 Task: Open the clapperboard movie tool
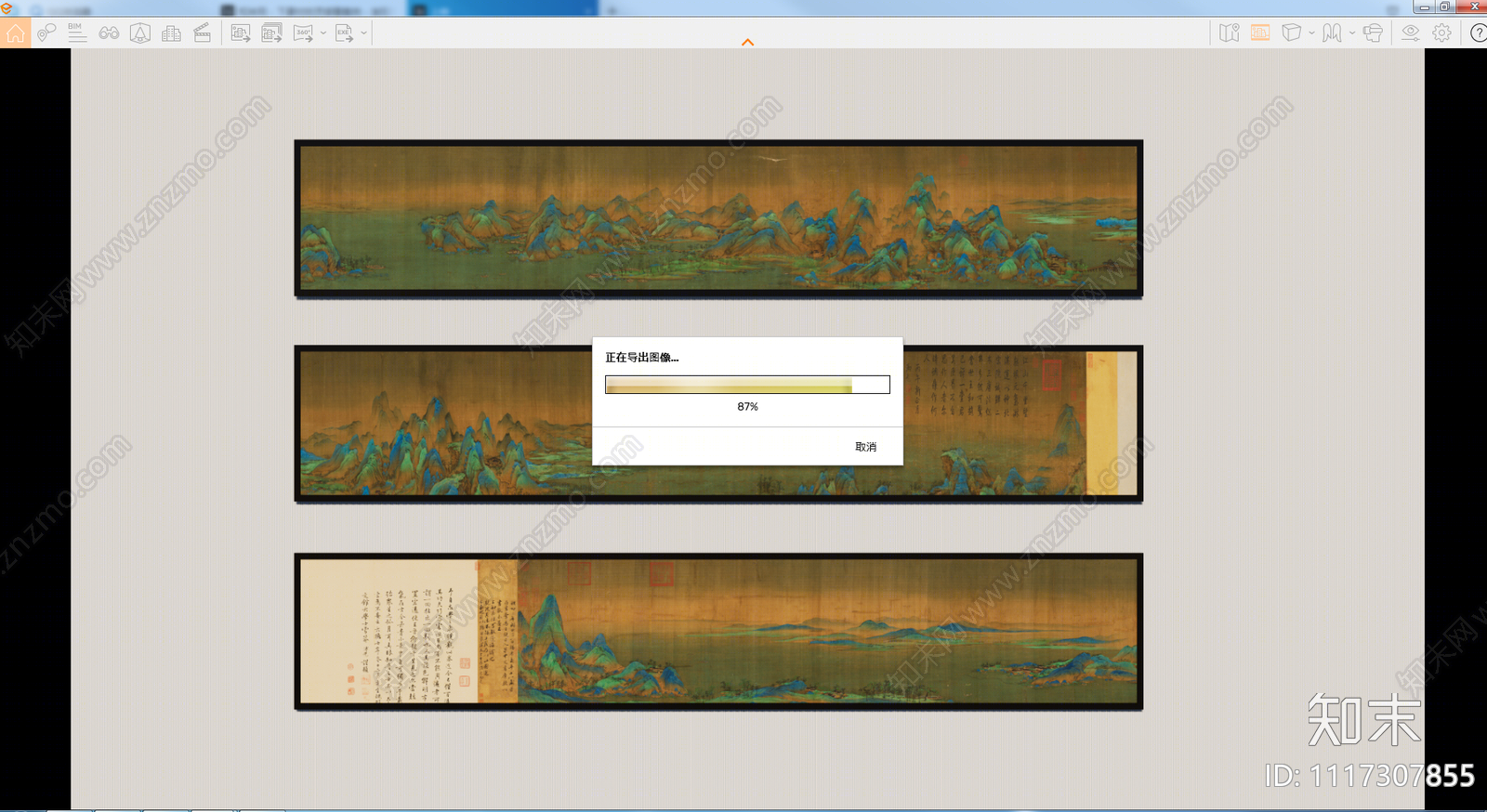point(202,33)
